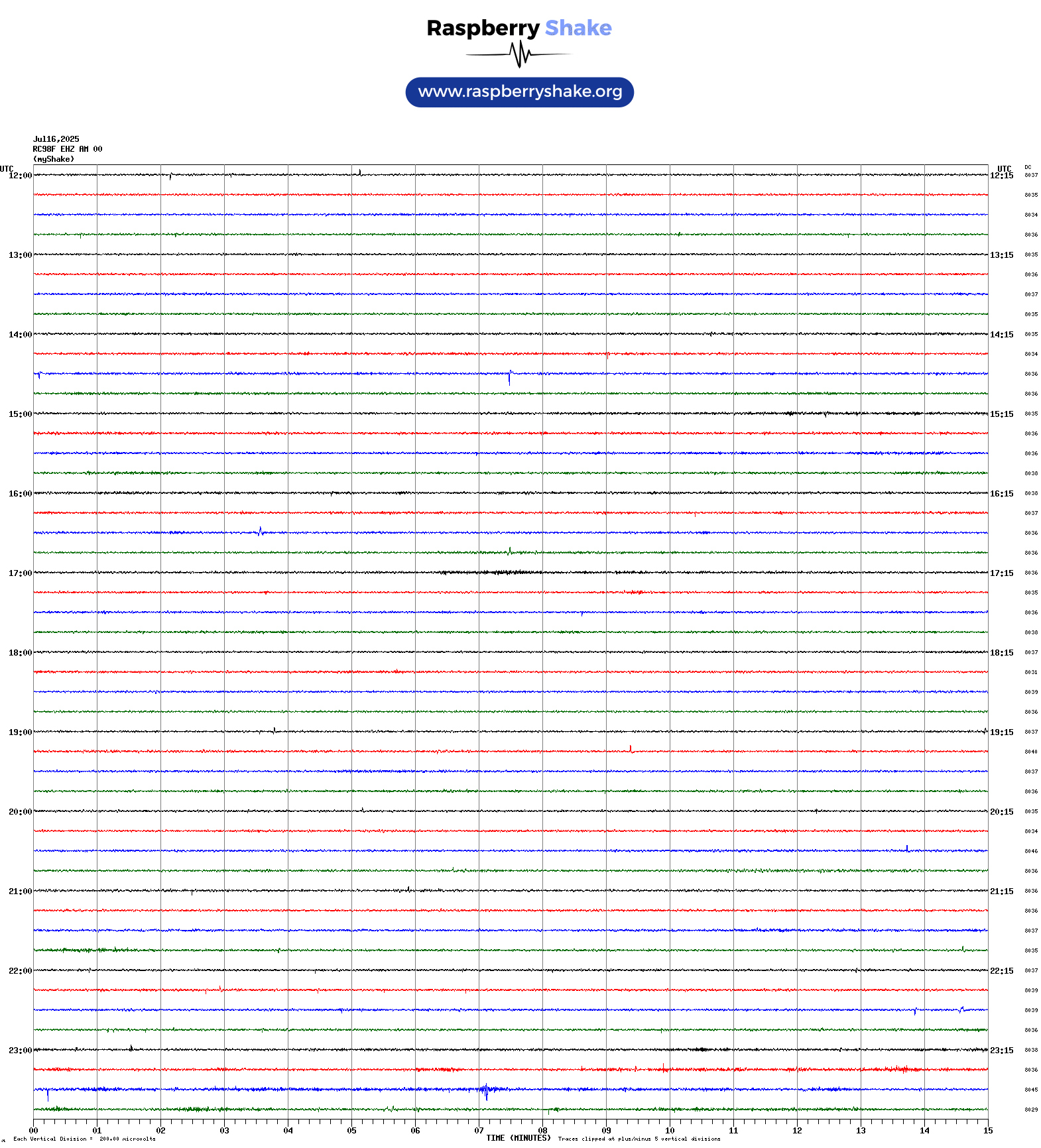
Task: Click the 22:00 row label
Action: click(x=20, y=971)
